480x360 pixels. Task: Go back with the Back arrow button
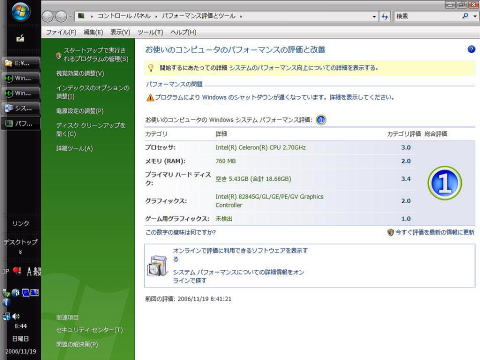48,16
